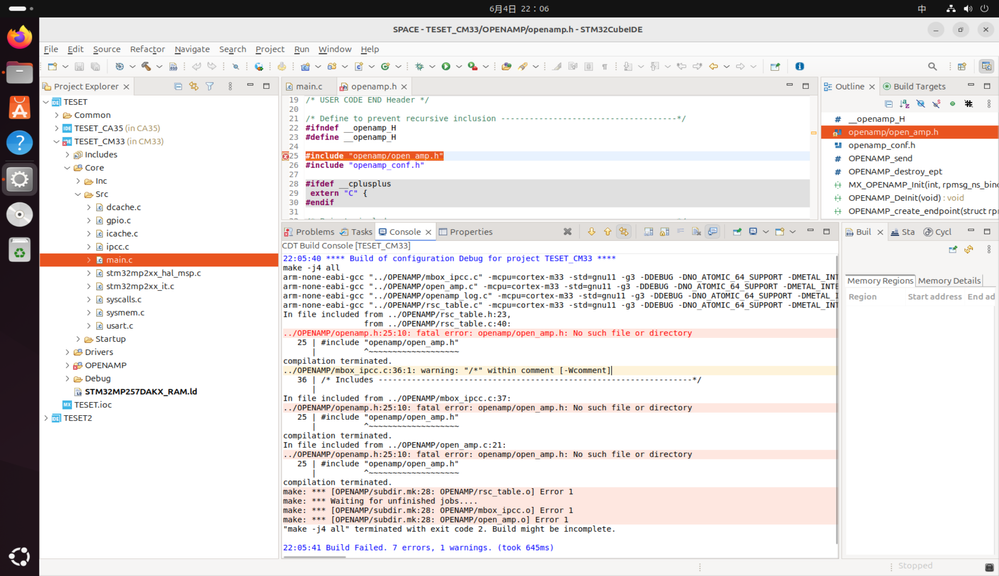
Task: Open Firefox from the Ubuntu dock
Action: coord(19,37)
